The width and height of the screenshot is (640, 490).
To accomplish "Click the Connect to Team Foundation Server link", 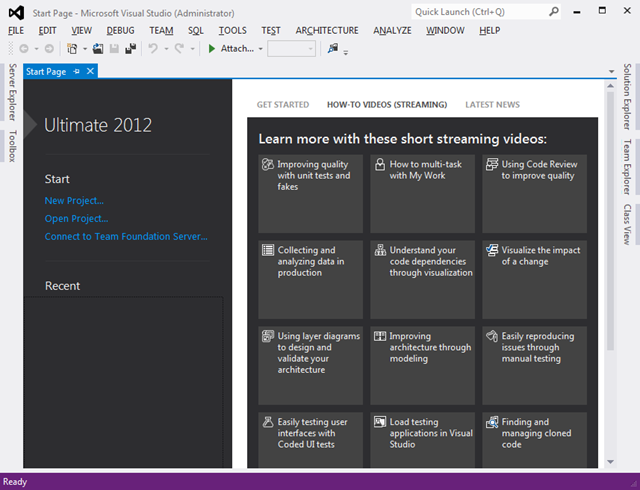I will tap(126, 237).
